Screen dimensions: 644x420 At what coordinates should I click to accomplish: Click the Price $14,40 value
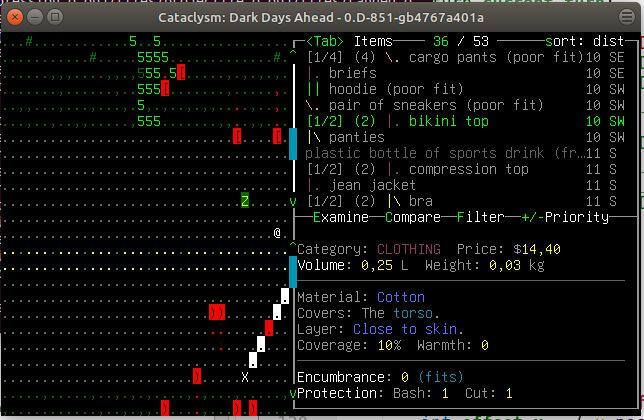pos(537,249)
